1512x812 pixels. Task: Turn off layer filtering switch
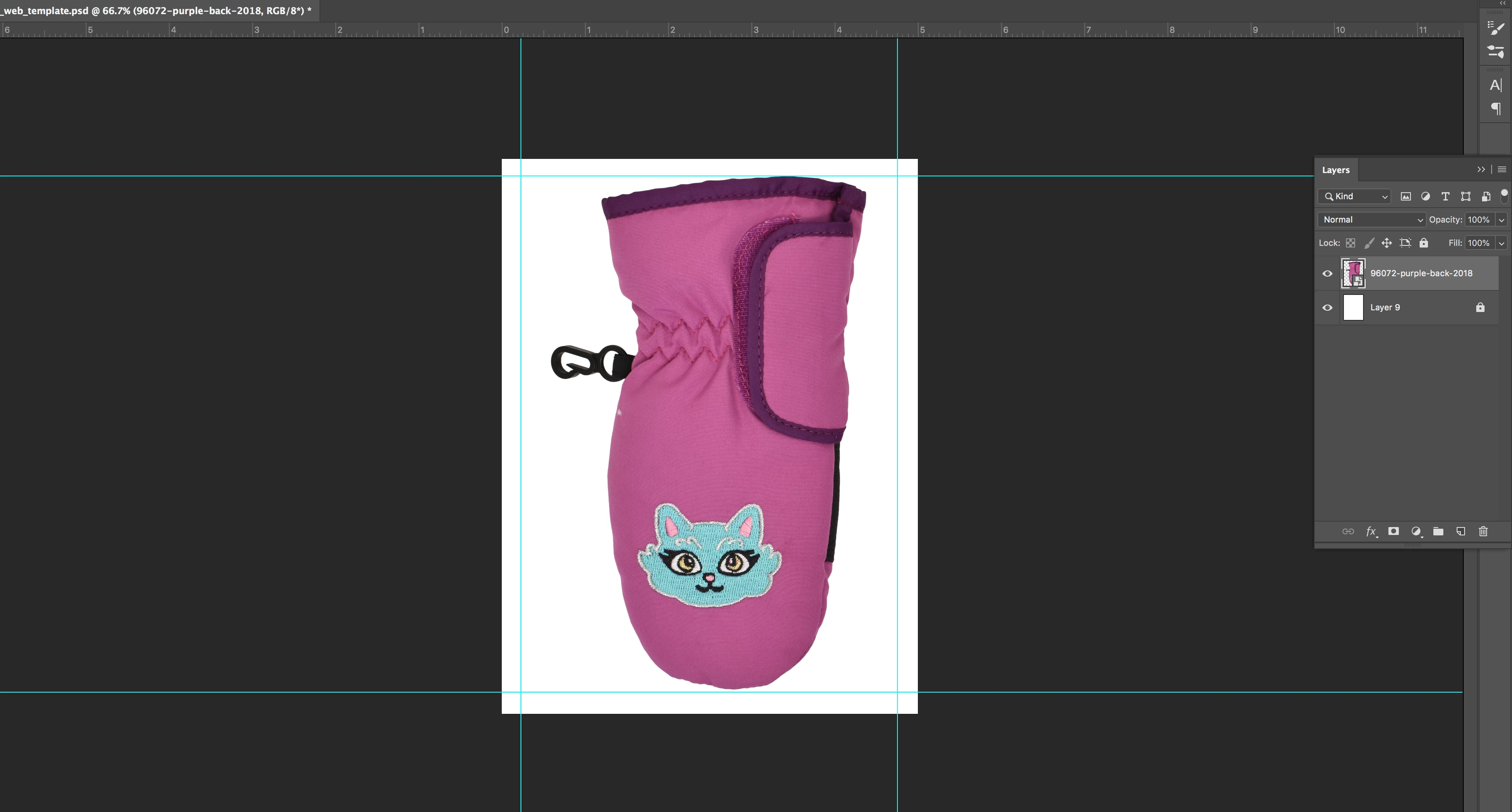point(1504,196)
